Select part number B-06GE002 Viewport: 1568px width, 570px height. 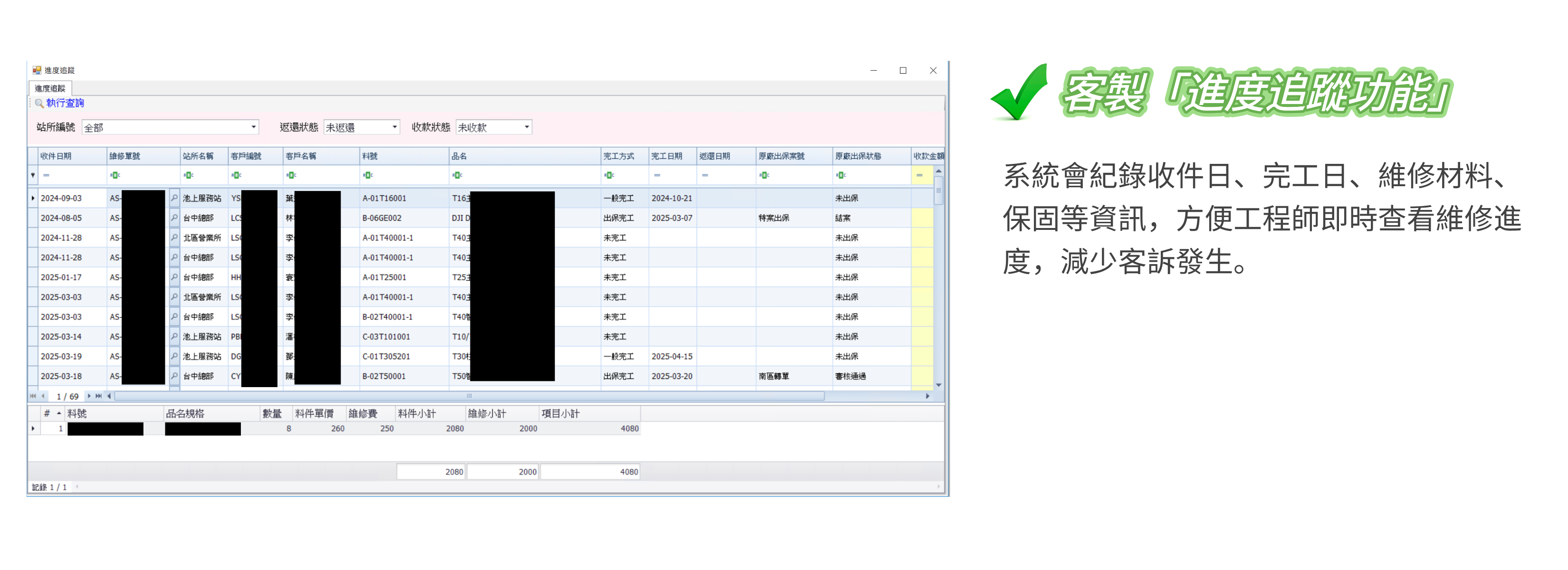(382, 218)
